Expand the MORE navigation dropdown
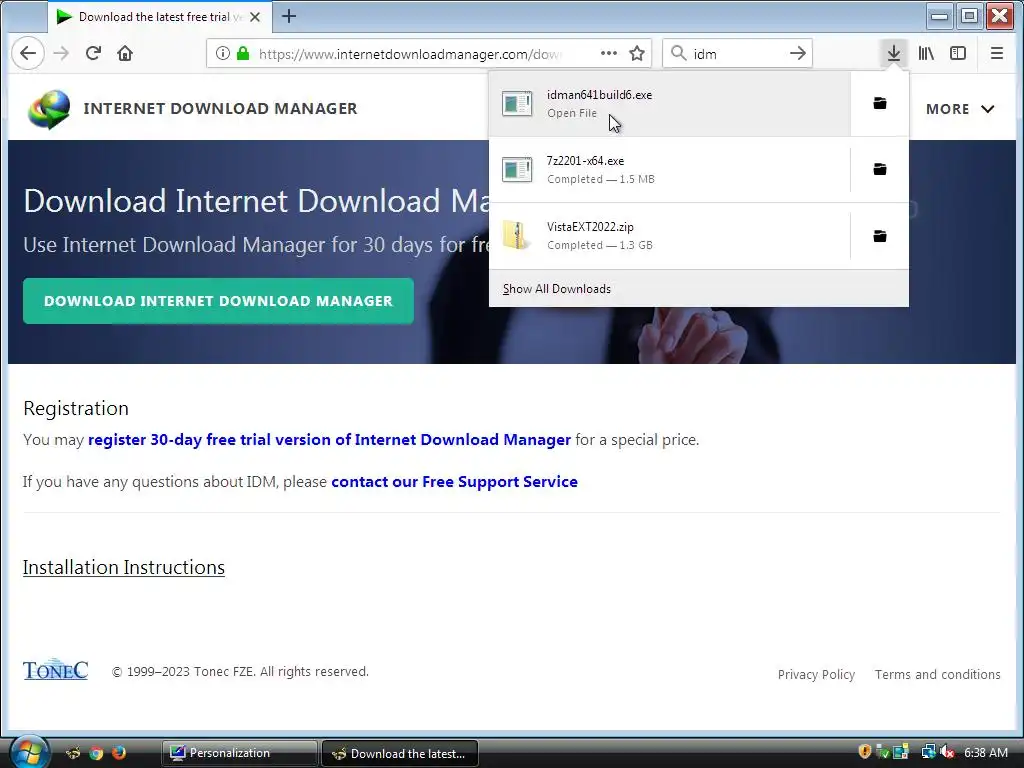 pyautogui.click(x=960, y=109)
